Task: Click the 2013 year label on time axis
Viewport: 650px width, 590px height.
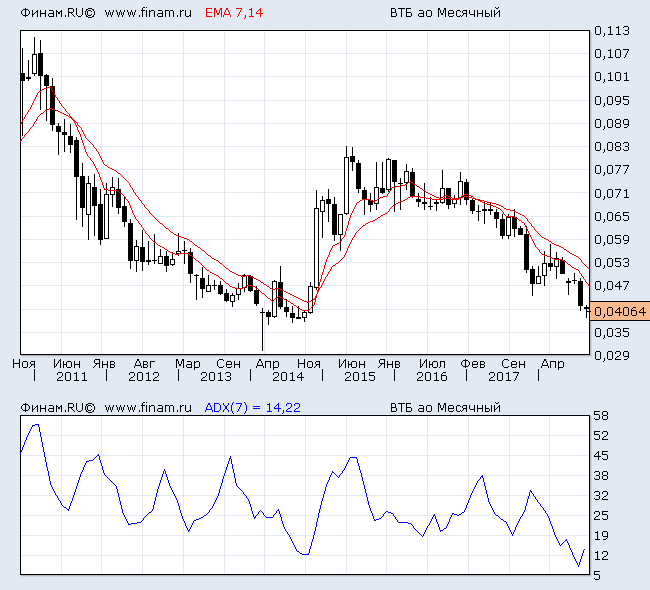Action: [216, 376]
